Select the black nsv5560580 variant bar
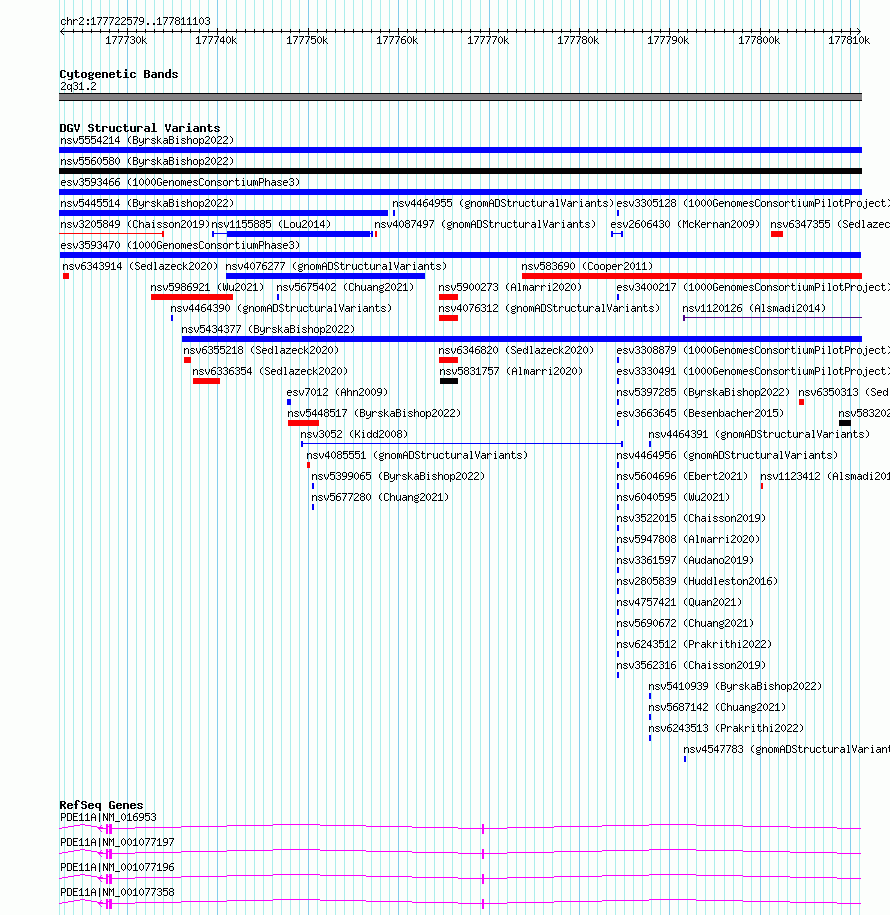Screen dimensions: 890x915 460,171
